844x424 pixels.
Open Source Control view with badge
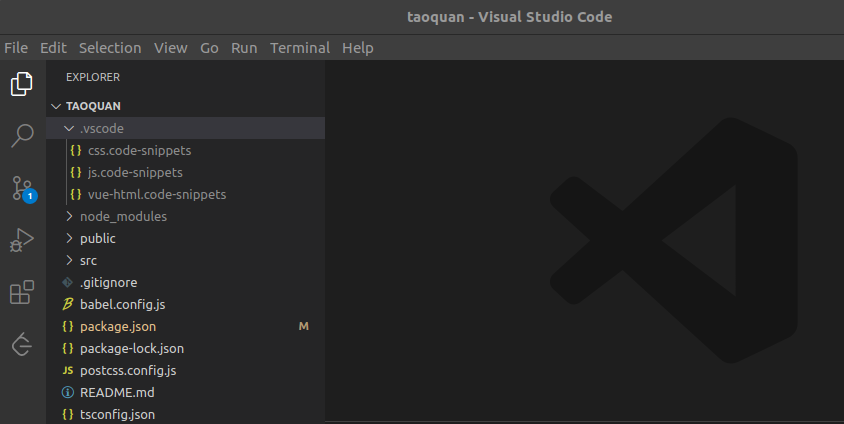22,188
